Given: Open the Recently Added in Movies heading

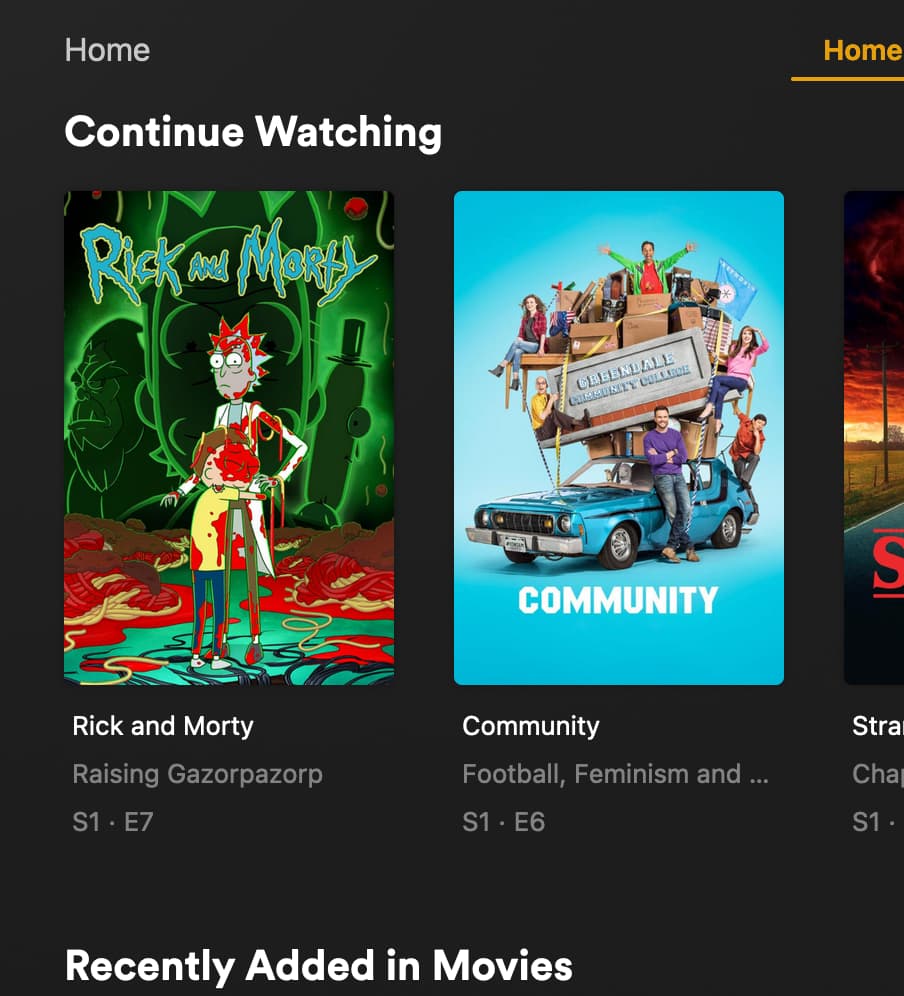Looking at the screenshot, I should pos(318,966).
